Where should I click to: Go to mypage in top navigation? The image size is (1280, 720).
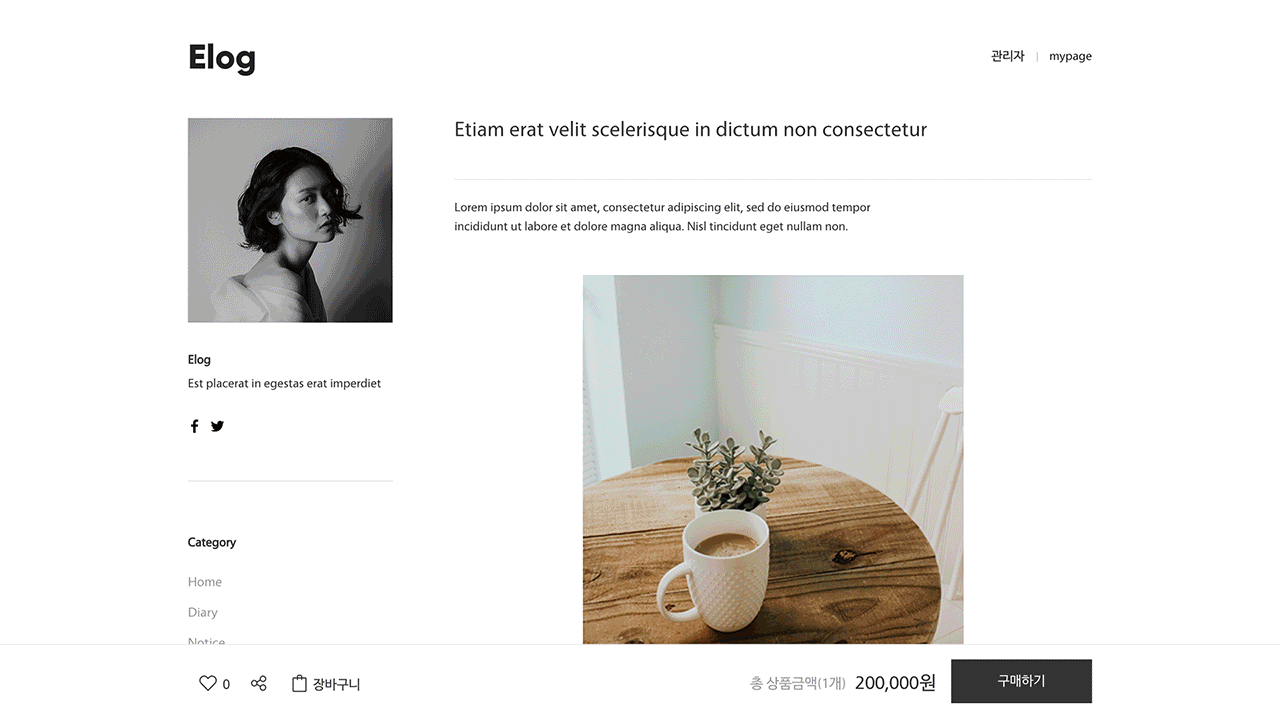click(x=1070, y=56)
